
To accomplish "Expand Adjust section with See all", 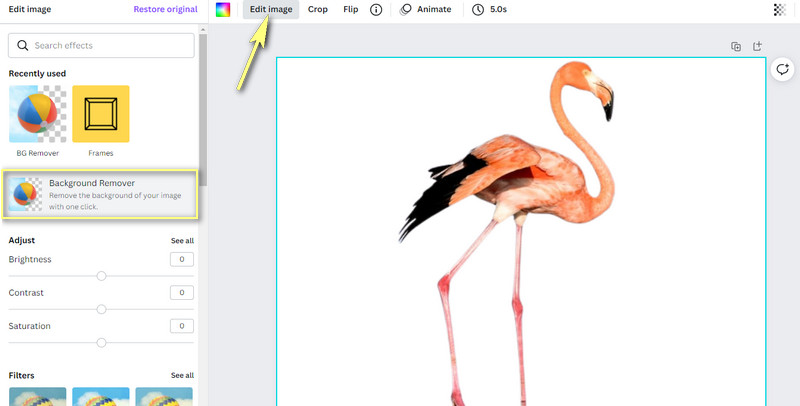I will [182, 241].
